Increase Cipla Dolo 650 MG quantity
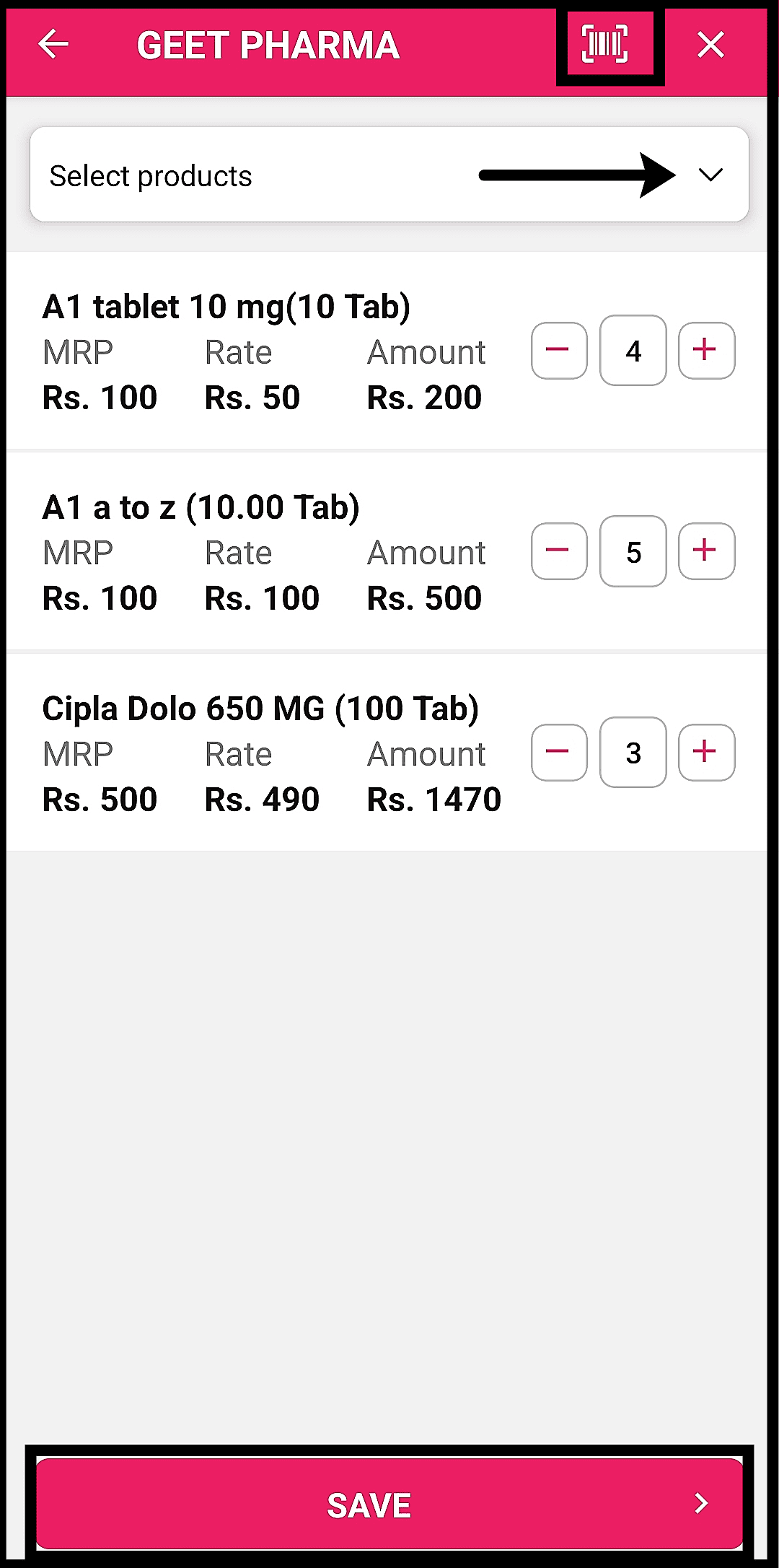The image size is (779, 1568). click(706, 752)
